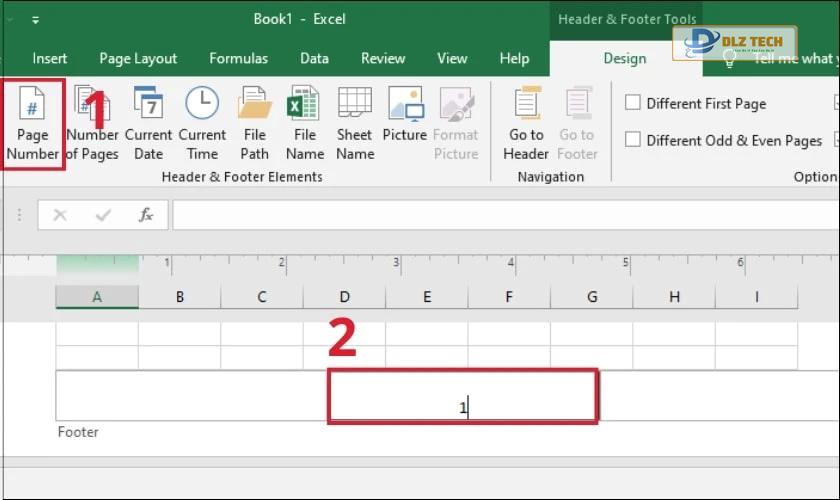
Task: Open the Insert ribbon tab
Action: 50,58
